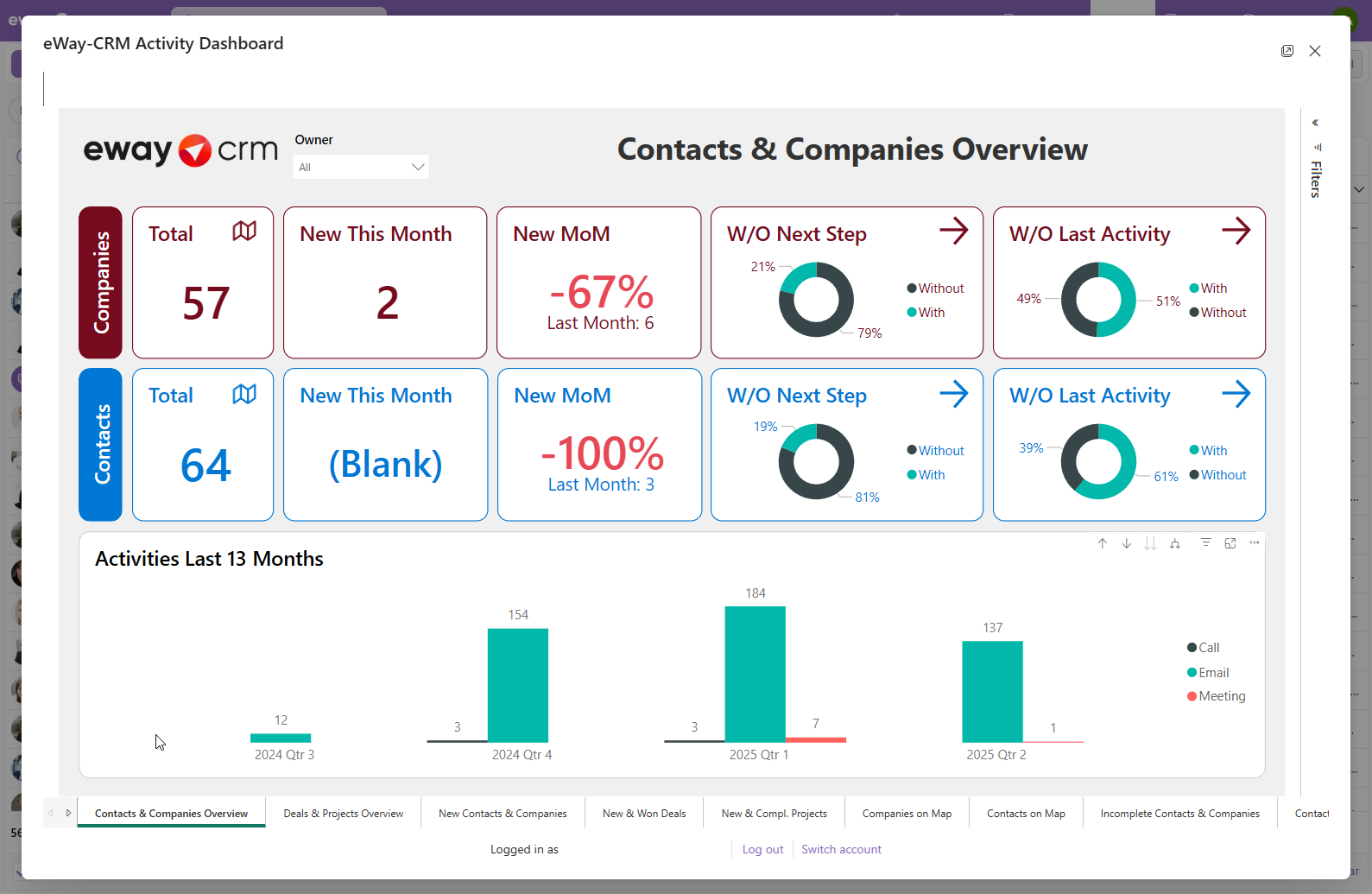The width and height of the screenshot is (1372, 894).
Task: Toggle Email legend item in chart
Action: coord(1208,673)
